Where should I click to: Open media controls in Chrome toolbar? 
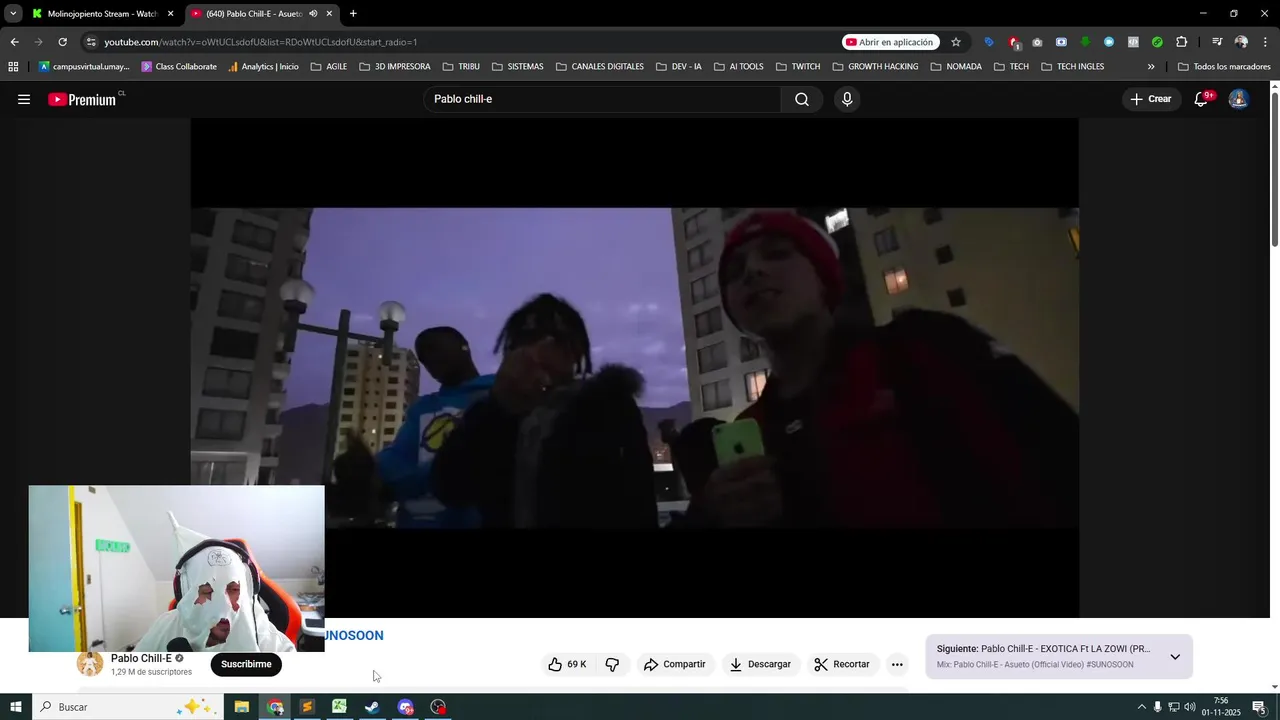click(x=1217, y=42)
